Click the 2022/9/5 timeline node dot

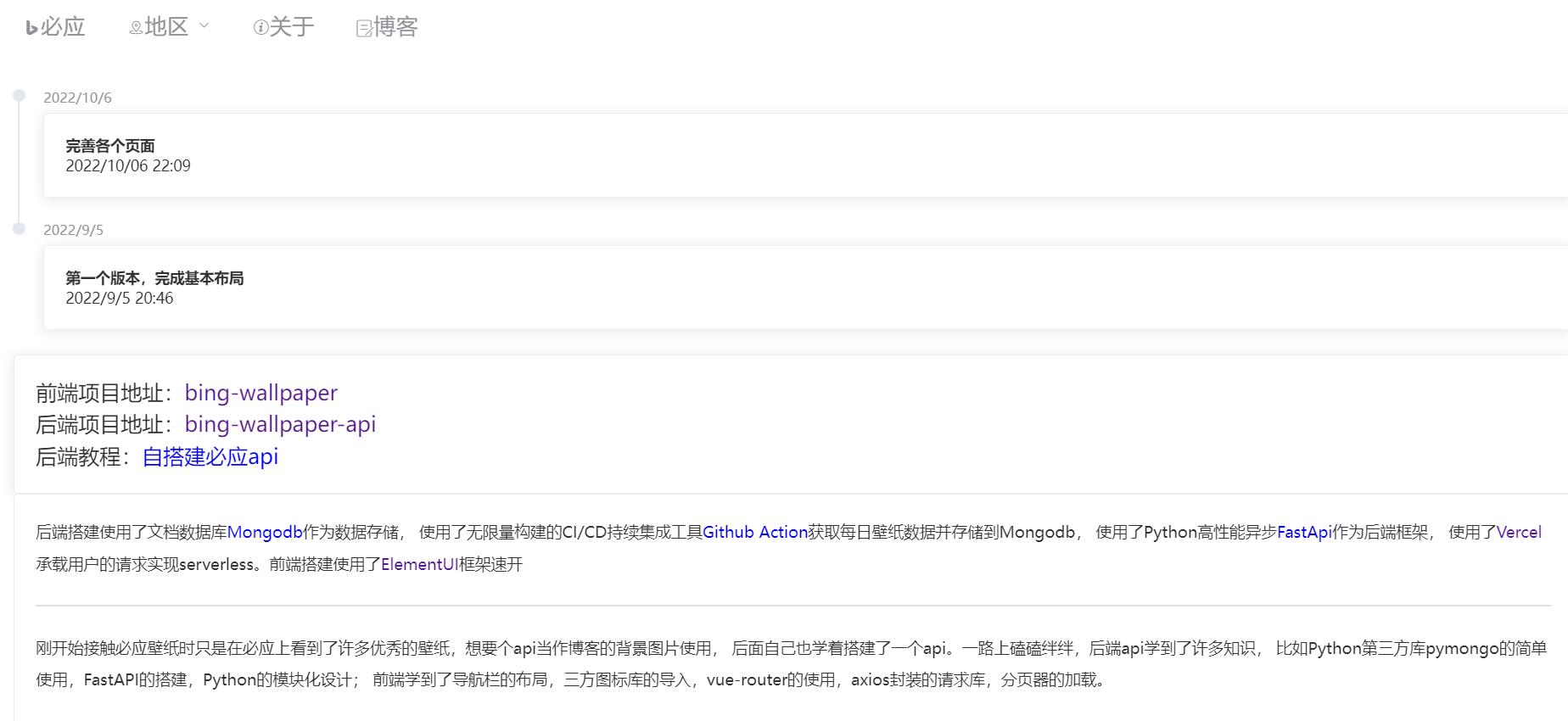[20, 228]
